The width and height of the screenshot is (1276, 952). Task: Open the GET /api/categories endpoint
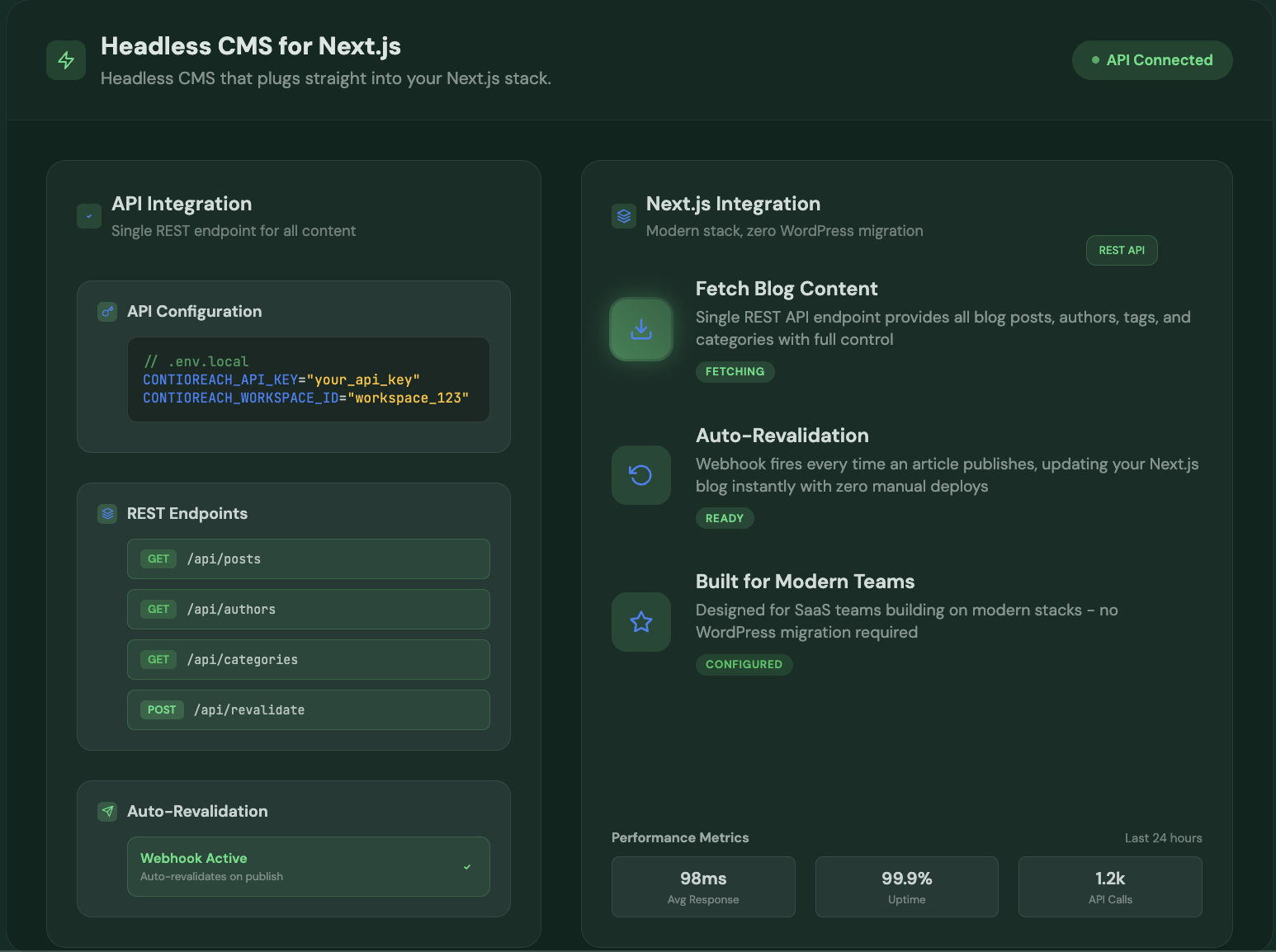pos(308,660)
